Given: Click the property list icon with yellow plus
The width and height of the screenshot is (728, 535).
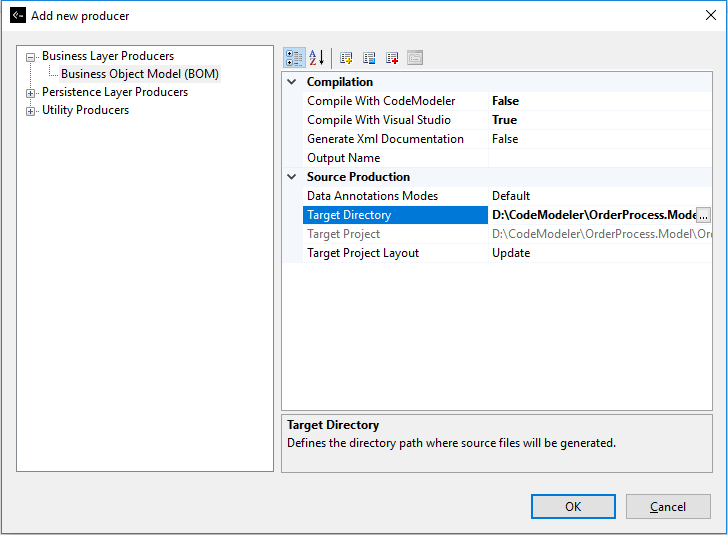Looking at the screenshot, I should point(346,58).
